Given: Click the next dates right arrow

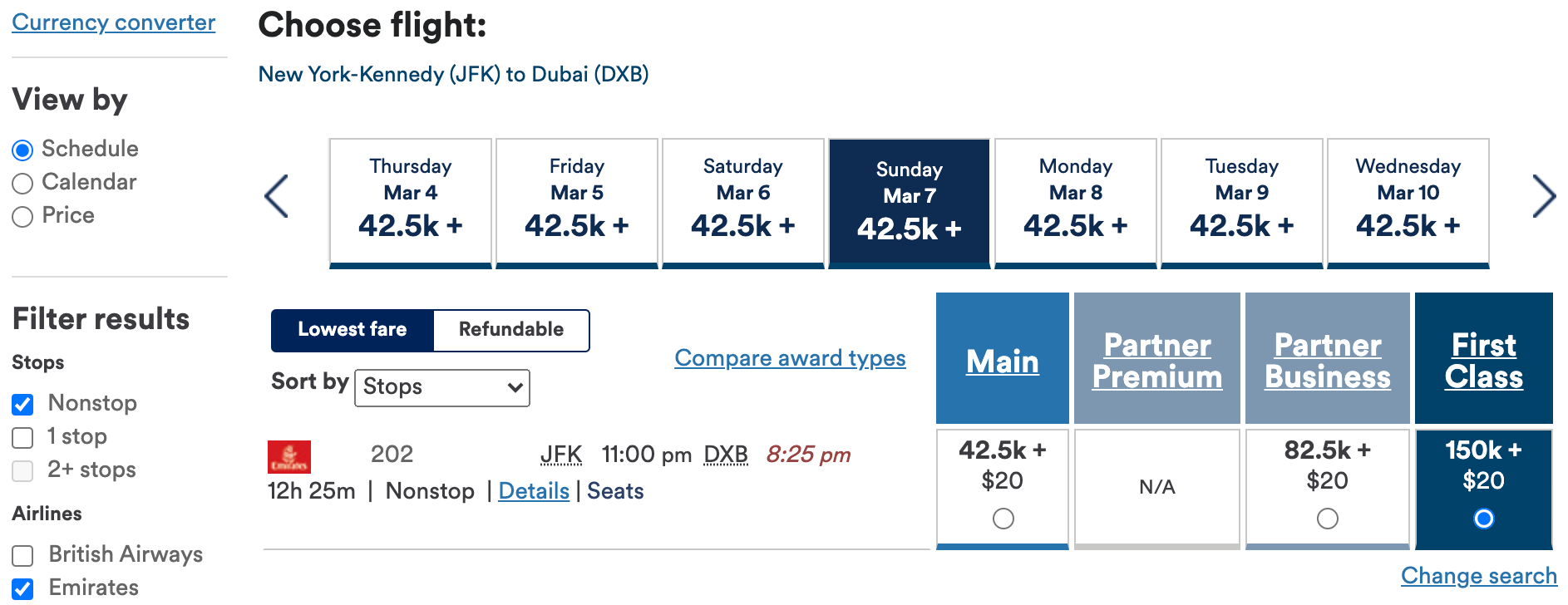Looking at the screenshot, I should (x=1543, y=197).
